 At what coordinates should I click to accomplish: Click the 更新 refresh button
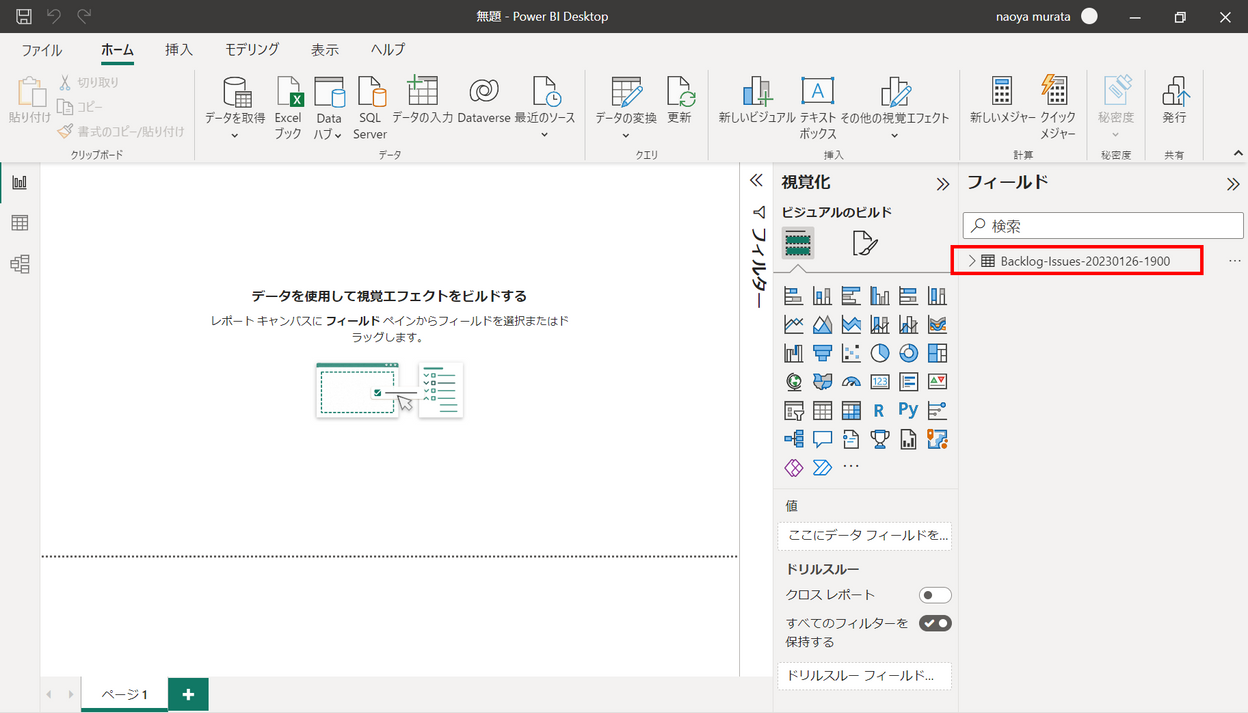[x=680, y=100]
